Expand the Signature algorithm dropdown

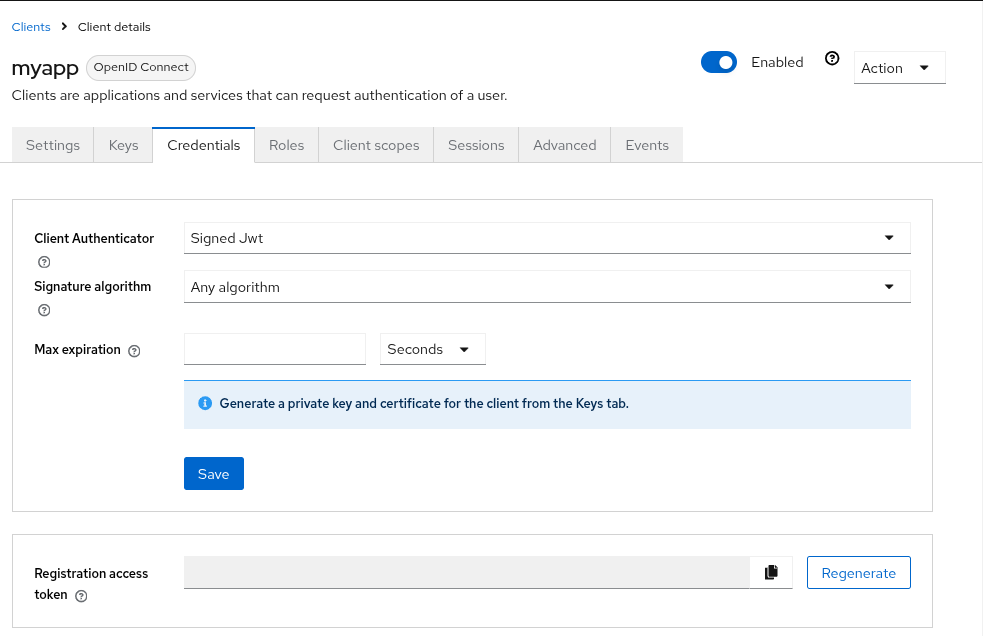[x=547, y=287]
